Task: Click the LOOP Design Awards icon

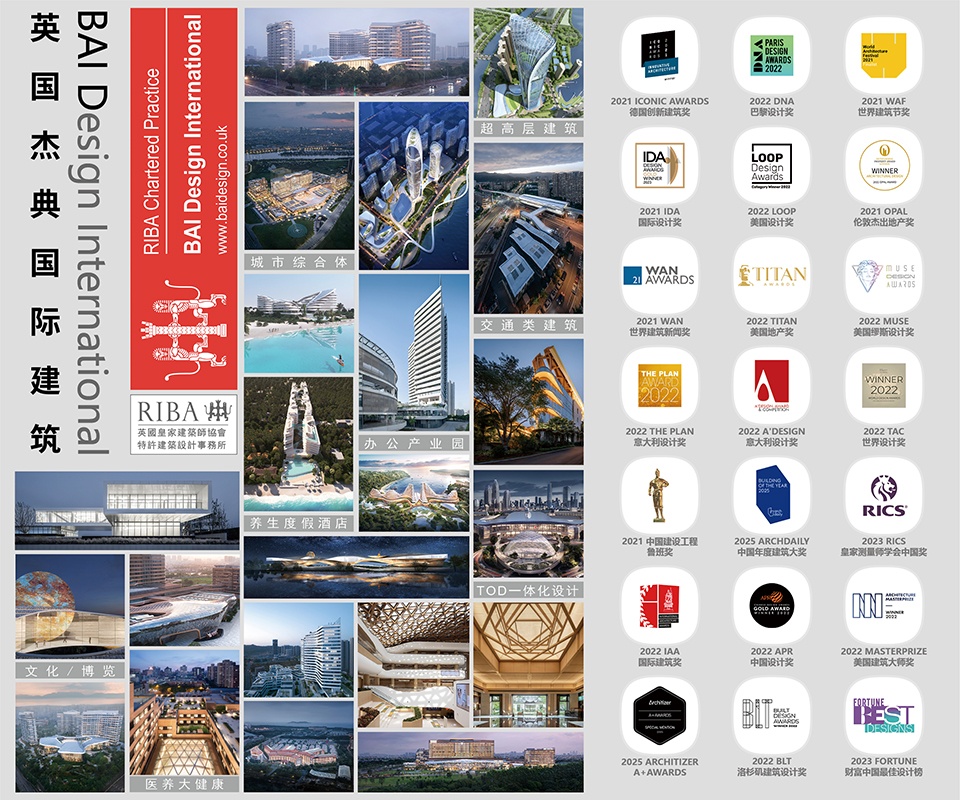Action: (771, 165)
